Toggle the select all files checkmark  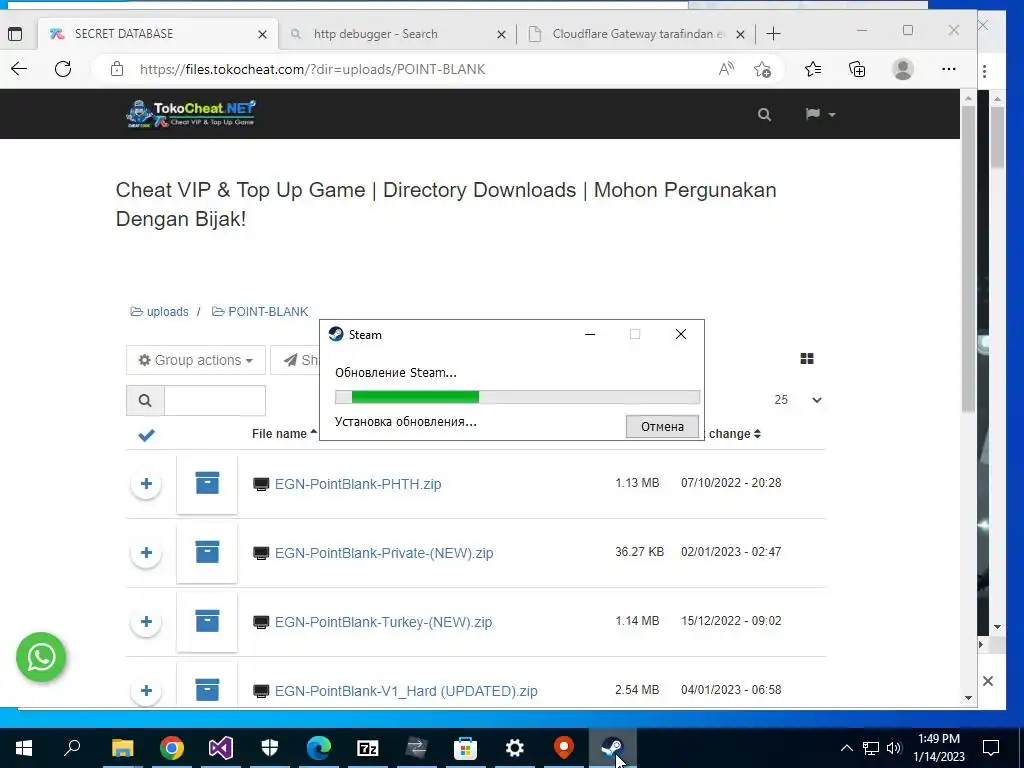[146, 435]
